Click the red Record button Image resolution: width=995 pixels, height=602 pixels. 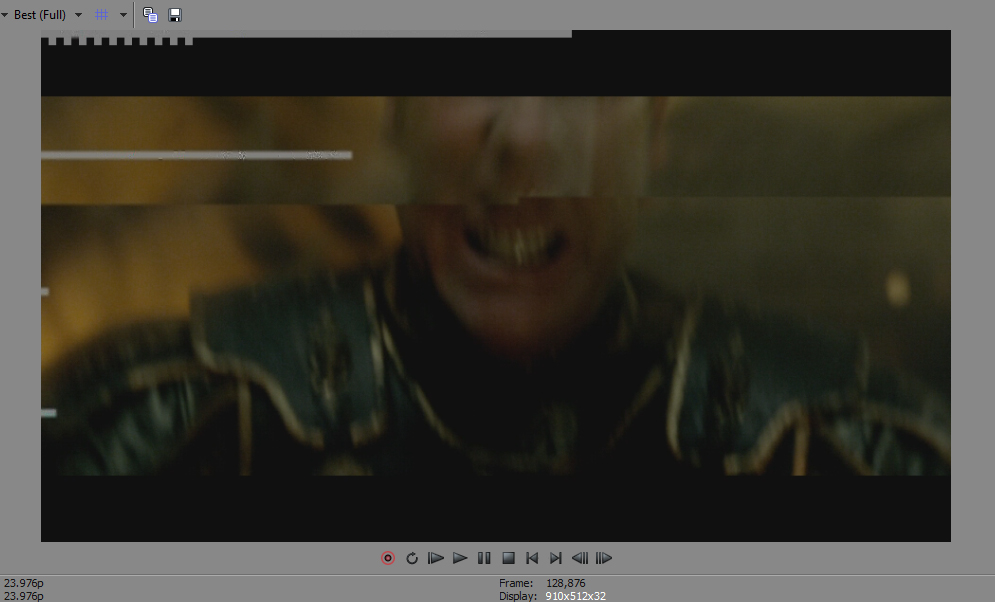(x=388, y=558)
